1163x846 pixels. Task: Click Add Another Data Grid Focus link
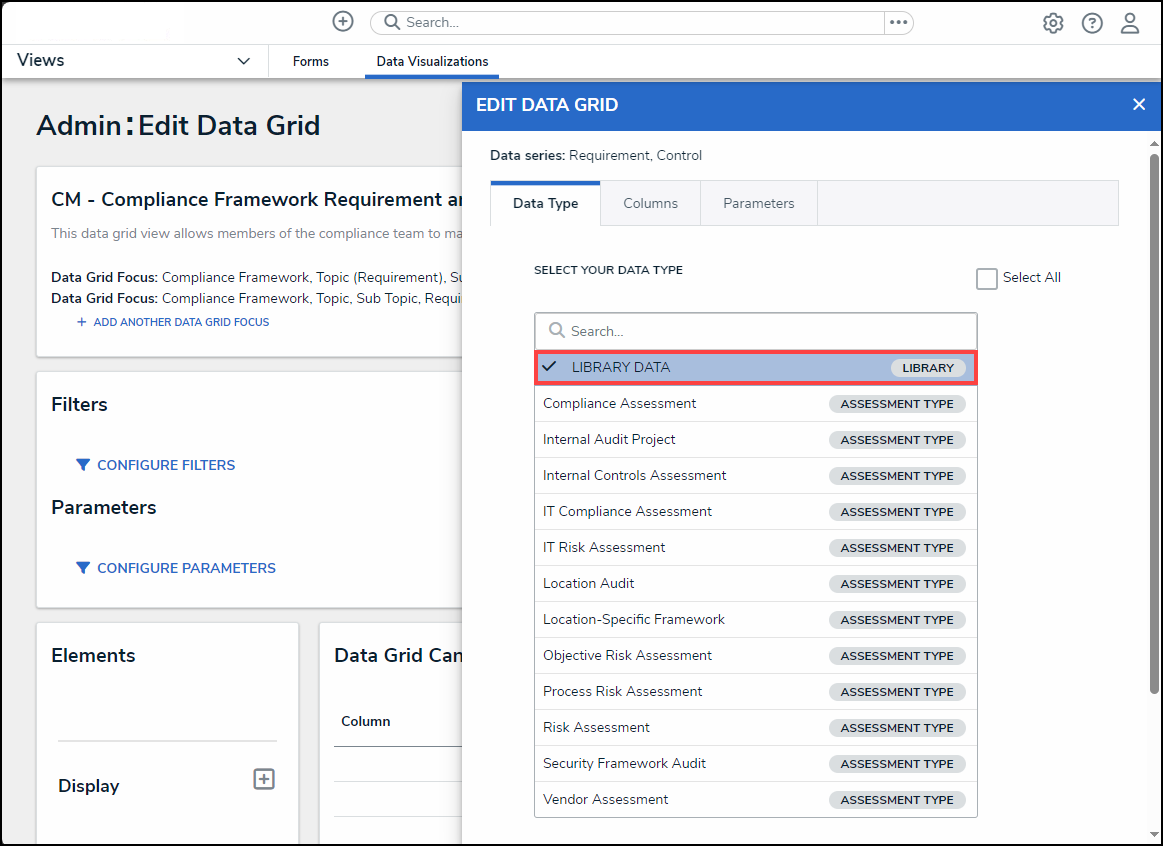point(180,322)
